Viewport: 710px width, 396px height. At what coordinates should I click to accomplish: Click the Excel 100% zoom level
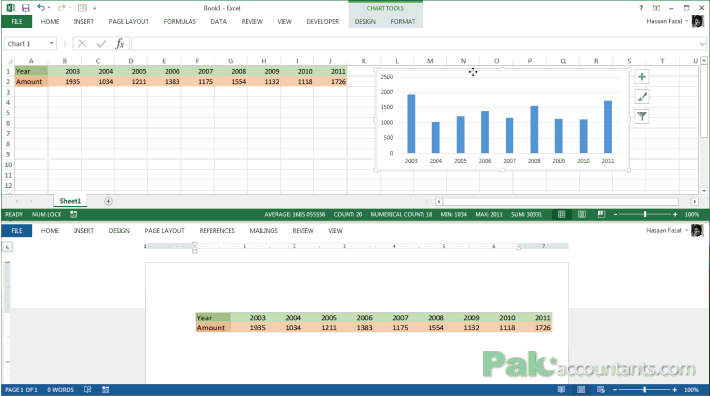[691, 214]
